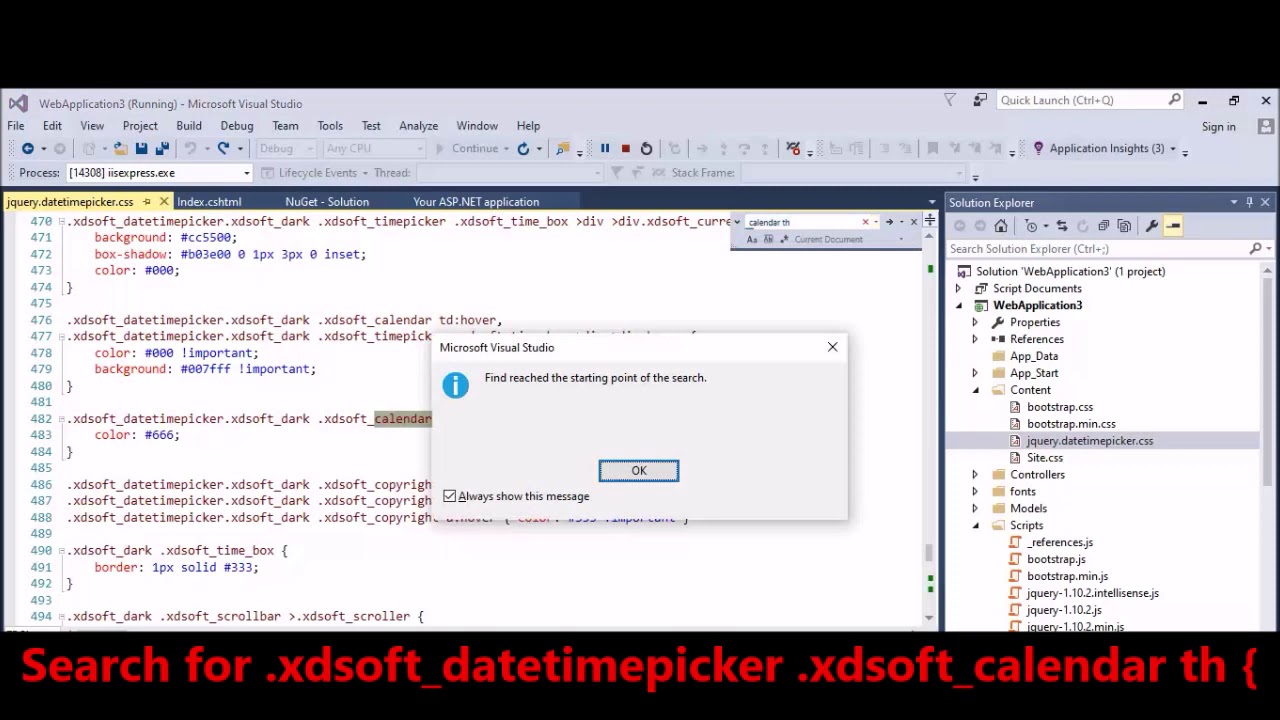
Task: Click Pending Changes Filter in Solution Explorer
Action: click(1031, 226)
